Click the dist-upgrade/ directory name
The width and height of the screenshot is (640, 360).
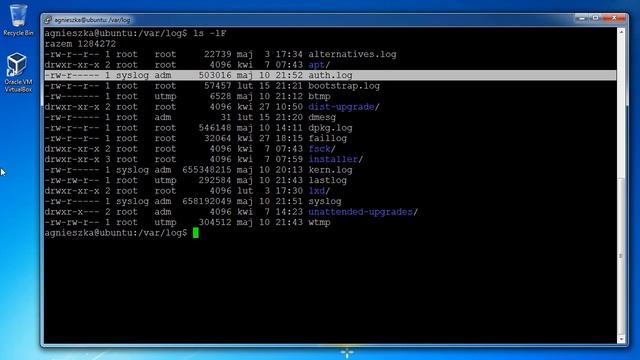[x=344, y=107]
